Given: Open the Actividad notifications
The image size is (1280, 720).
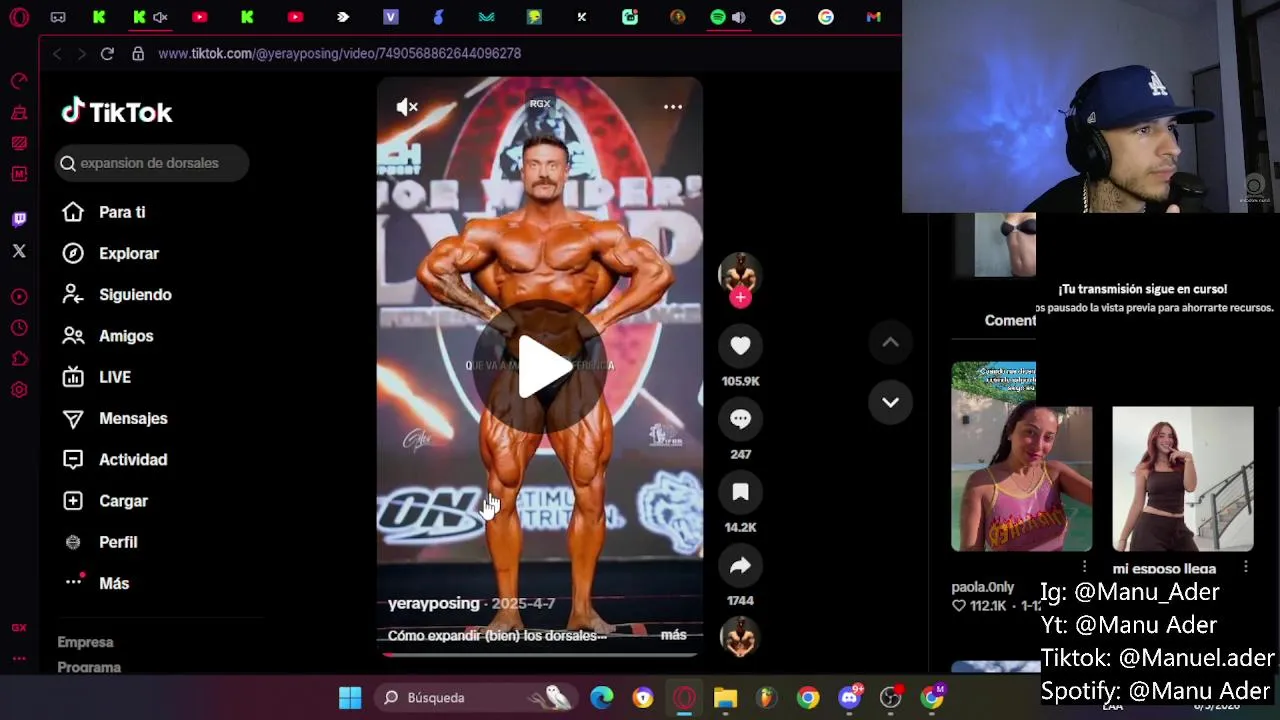Looking at the screenshot, I should coord(133,460).
